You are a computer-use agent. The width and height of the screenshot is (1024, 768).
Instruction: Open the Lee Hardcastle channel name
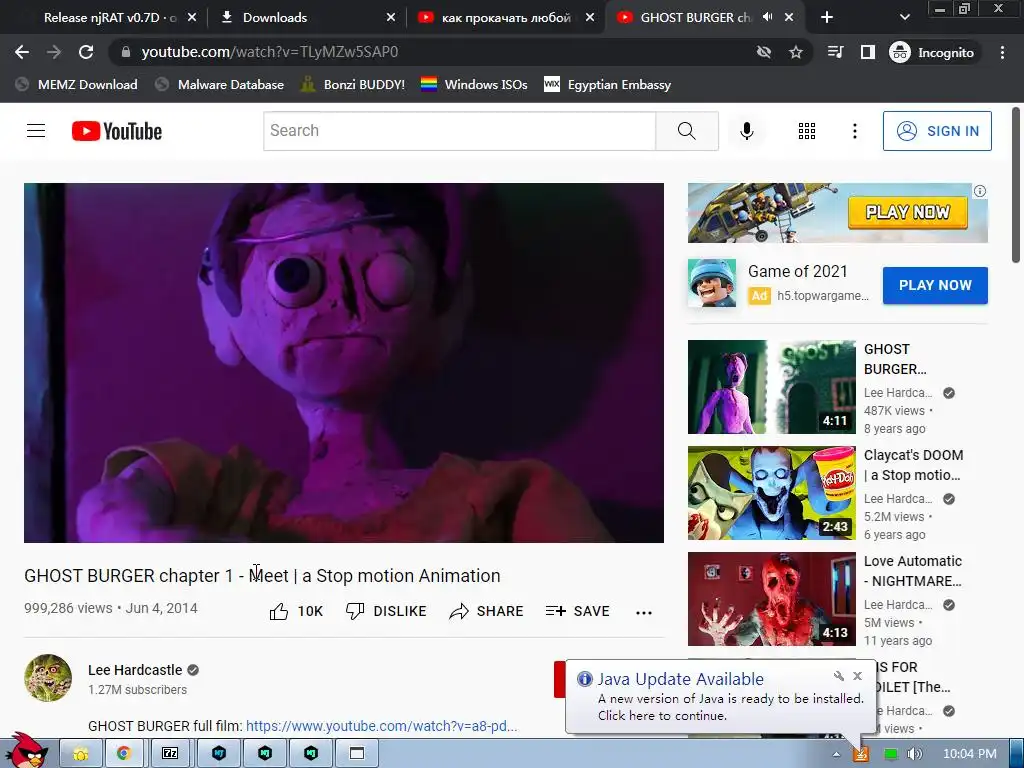(135, 670)
